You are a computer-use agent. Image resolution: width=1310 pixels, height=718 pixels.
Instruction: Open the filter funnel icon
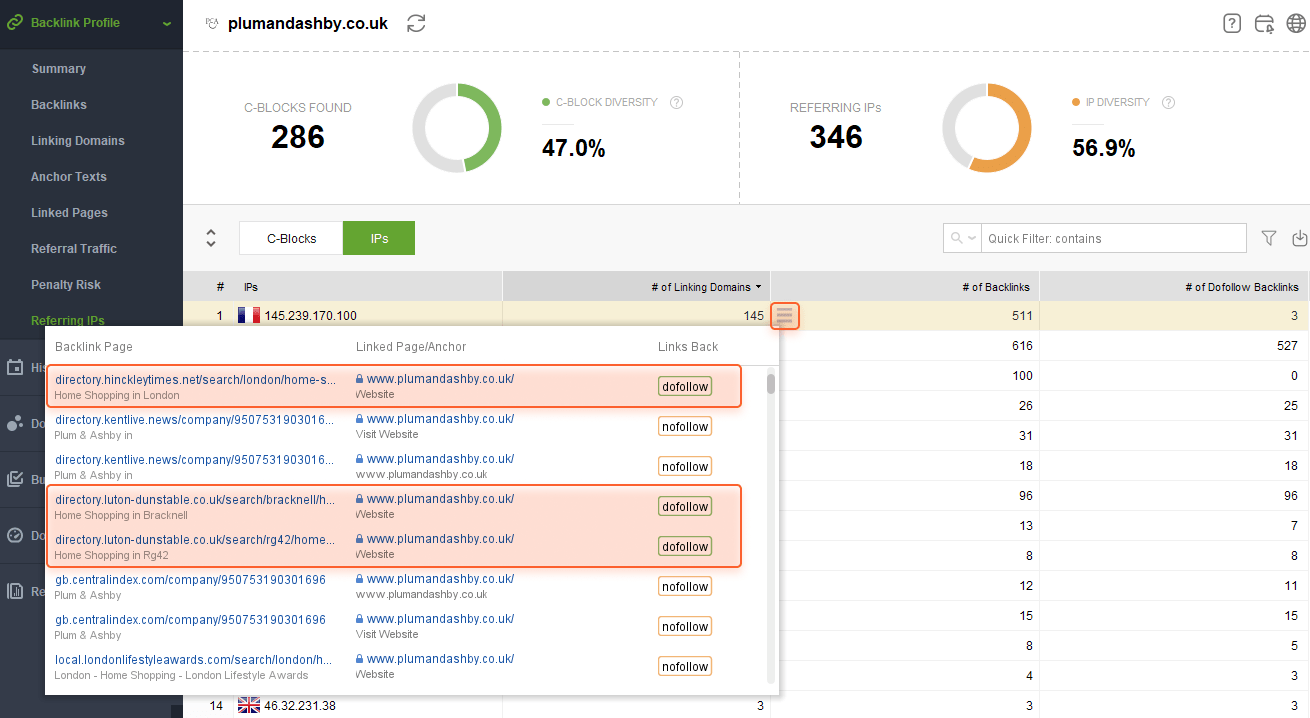coord(1269,238)
